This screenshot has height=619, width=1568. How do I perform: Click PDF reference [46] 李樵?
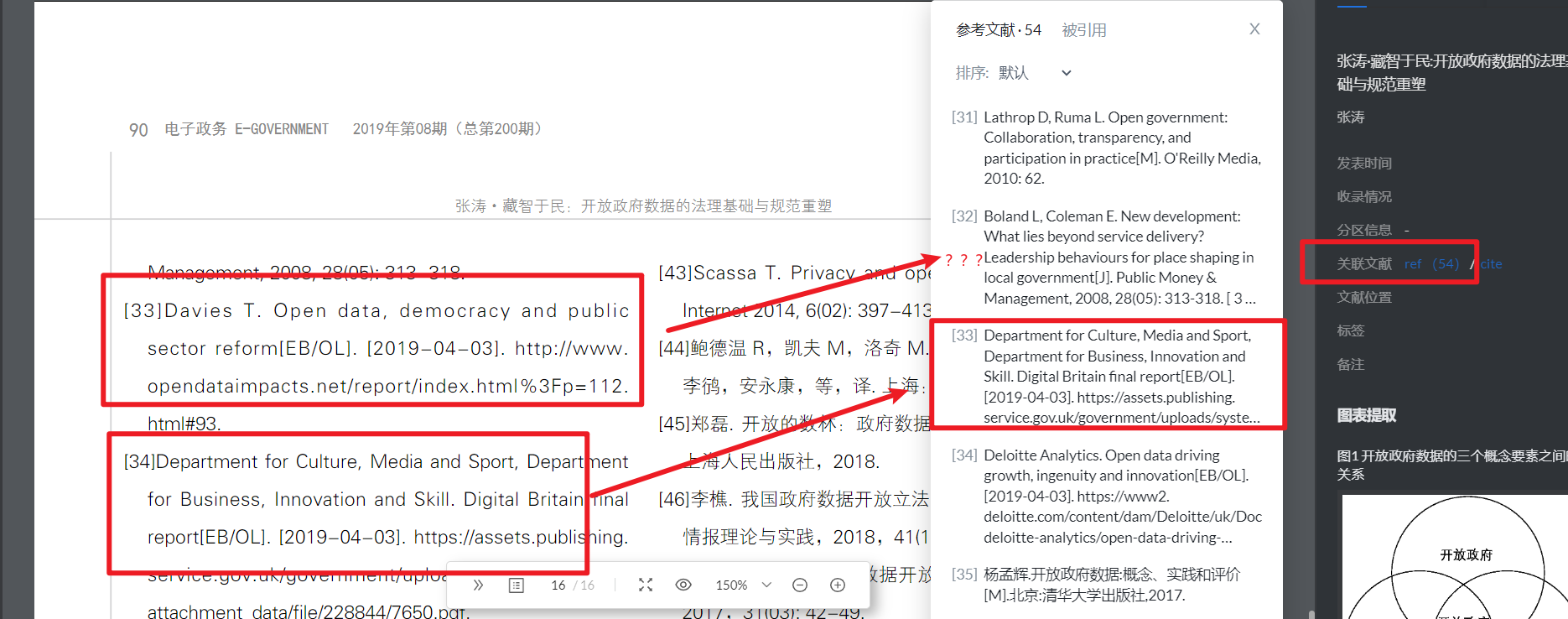(794, 518)
